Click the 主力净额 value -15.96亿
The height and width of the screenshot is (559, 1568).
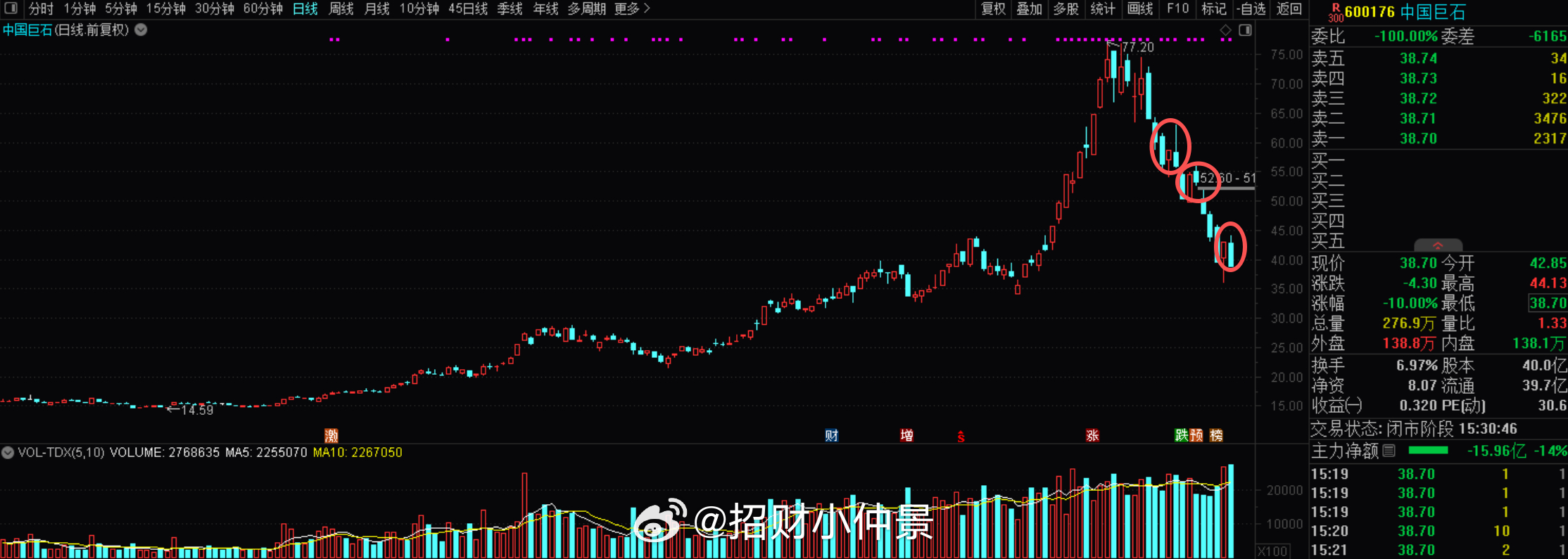click(x=1496, y=451)
